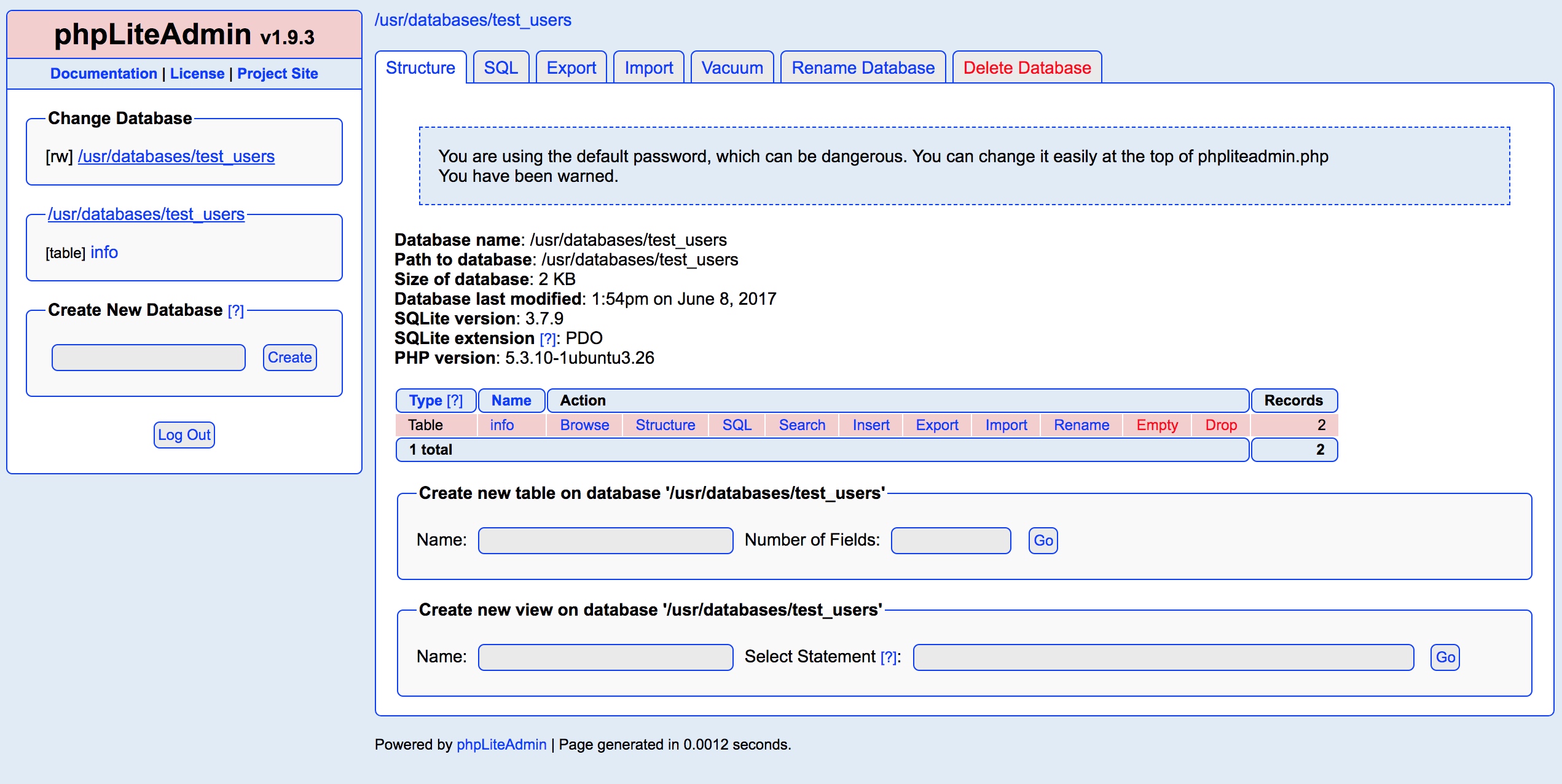Image resolution: width=1562 pixels, height=784 pixels.
Task: Click Go button for new table
Action: [1043, 541]
